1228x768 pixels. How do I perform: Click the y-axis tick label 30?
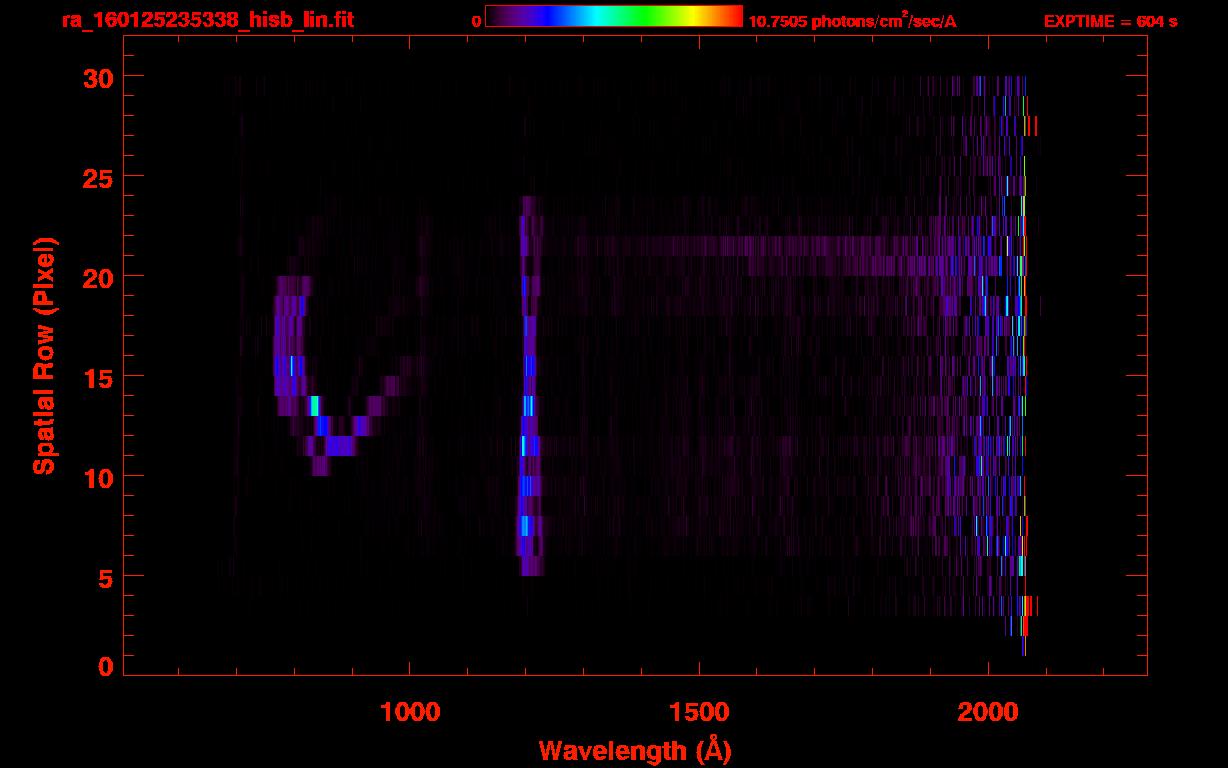98,77
